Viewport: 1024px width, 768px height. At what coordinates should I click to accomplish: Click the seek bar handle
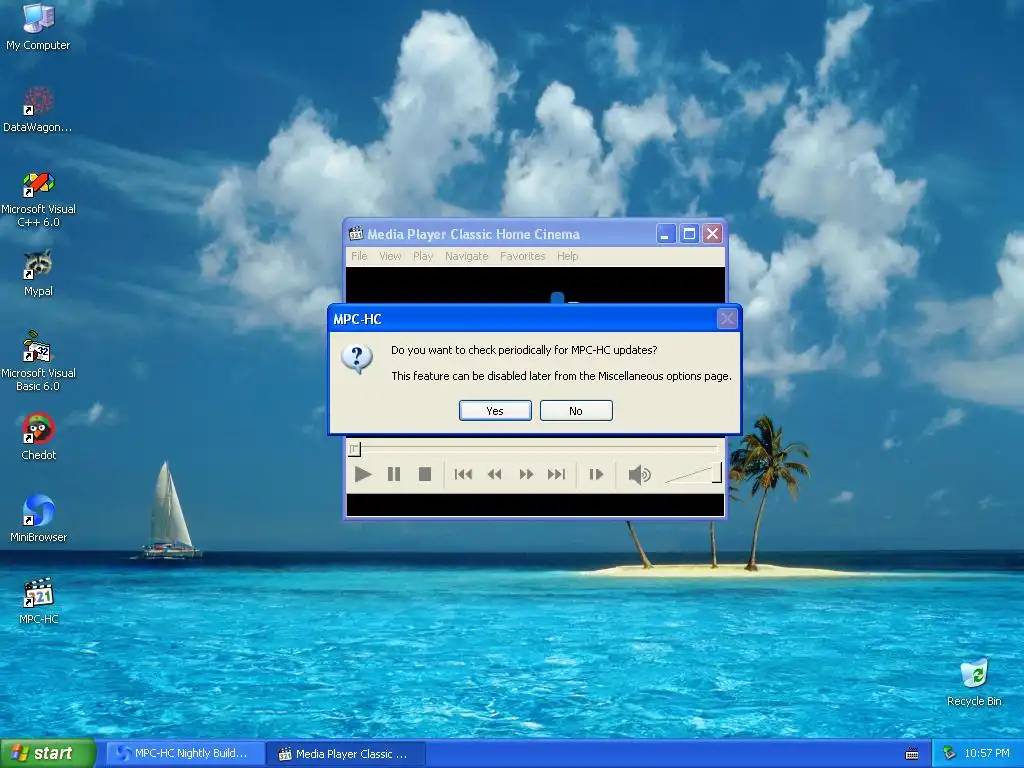click(x=355, y=449)
